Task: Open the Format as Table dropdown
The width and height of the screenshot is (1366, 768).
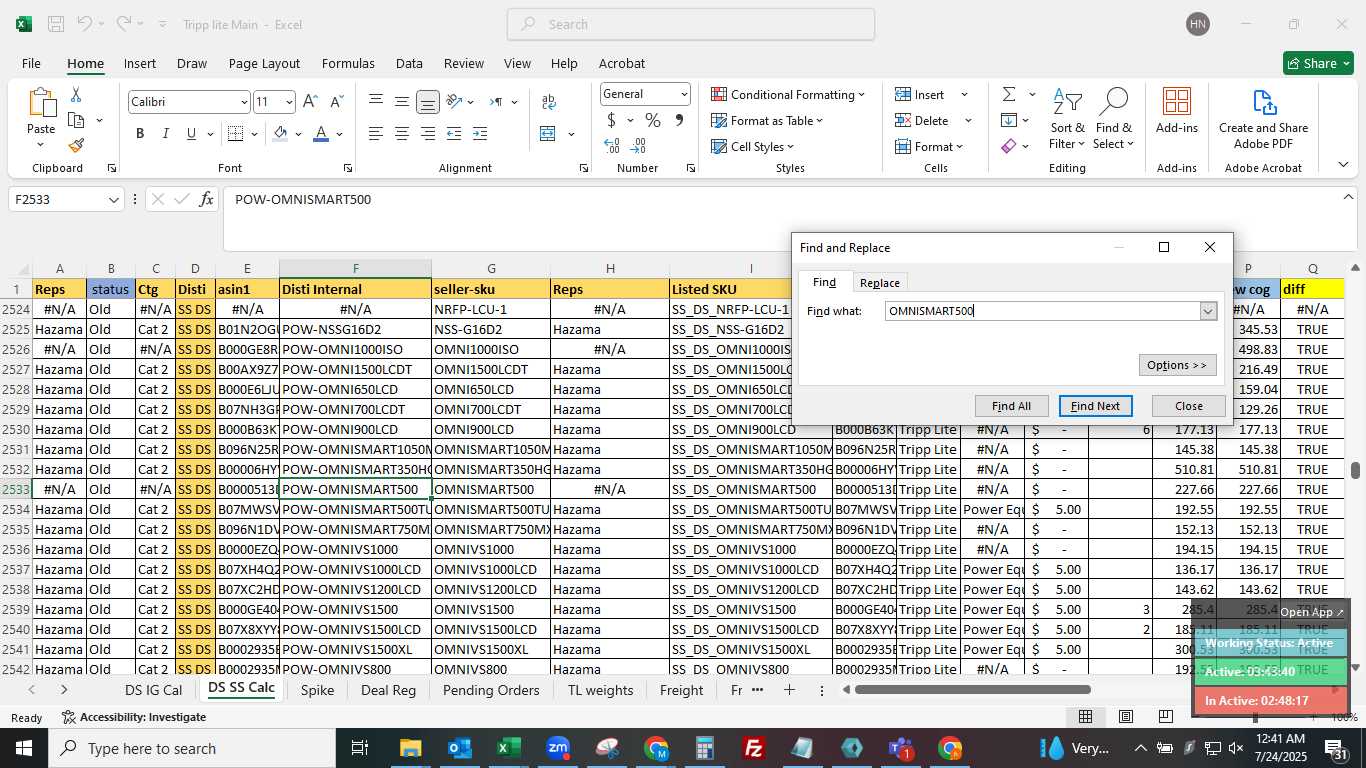Action: point(767,120)
